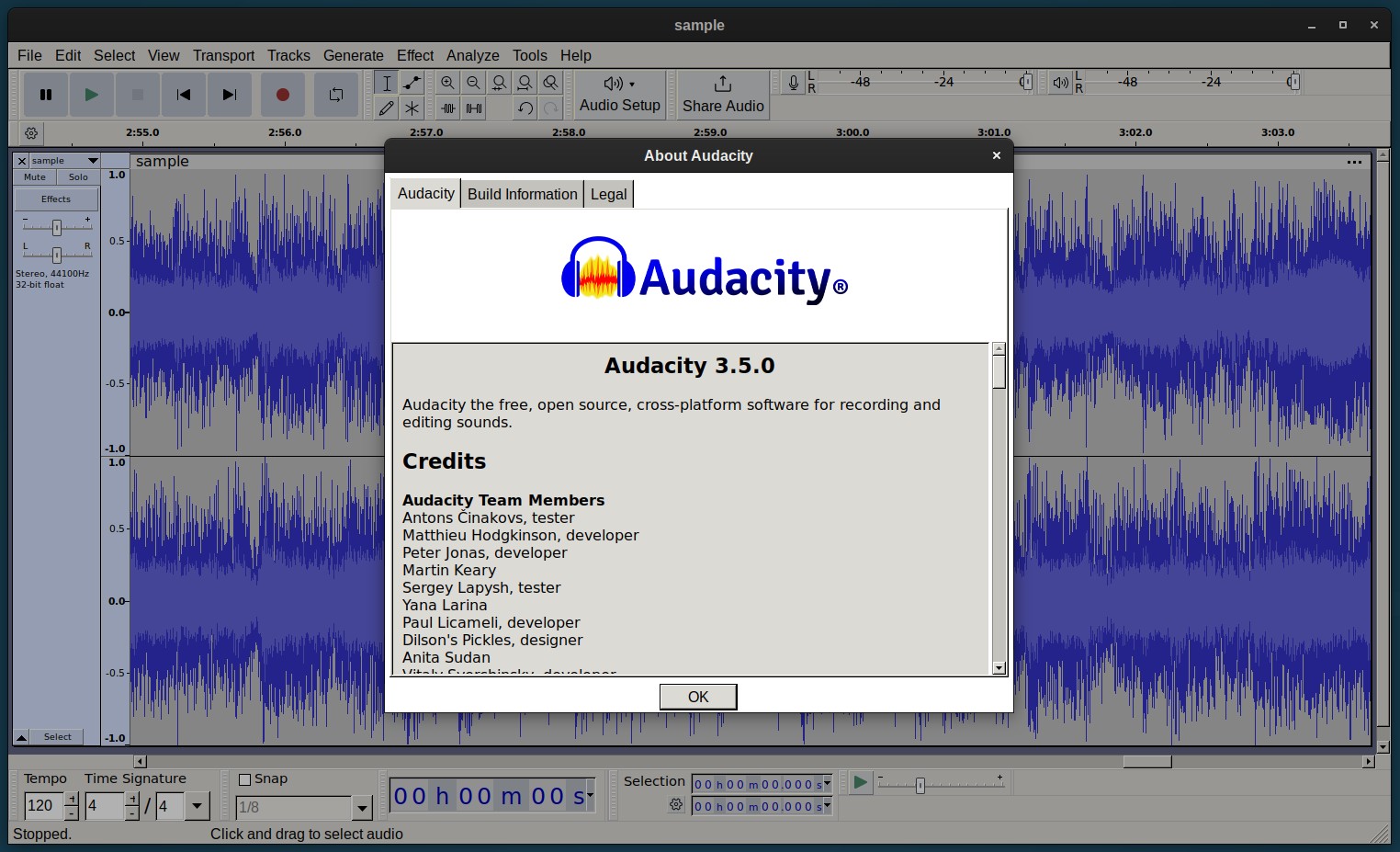Select the Envelope tool
The height and width of the screenshot is (852, 1400).
click(x=412, y=83)
